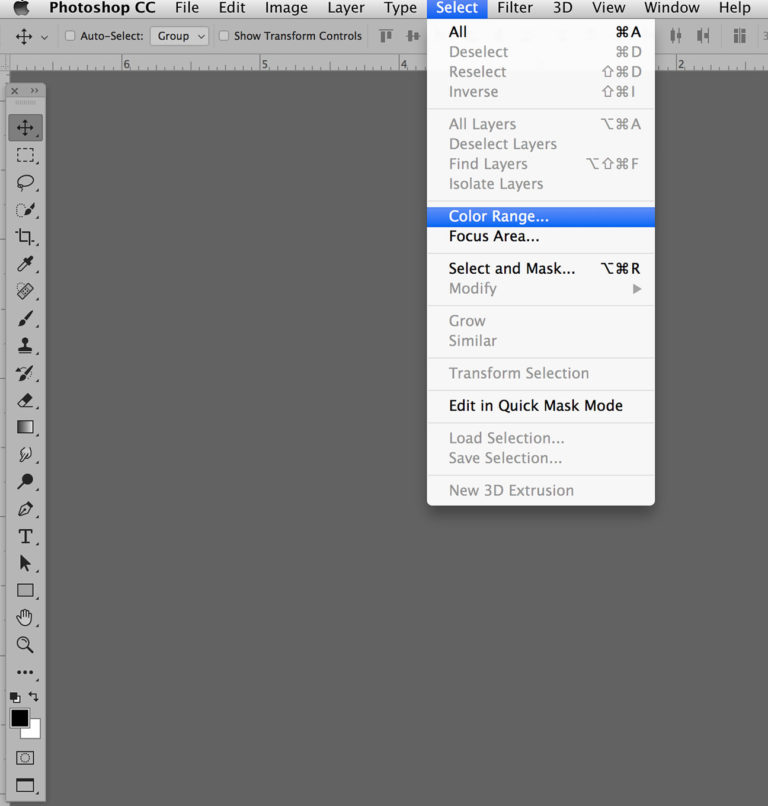Open the Help menu
This screenshot has height=806, width=768.
pyautogui.click(x=735, y=8)
